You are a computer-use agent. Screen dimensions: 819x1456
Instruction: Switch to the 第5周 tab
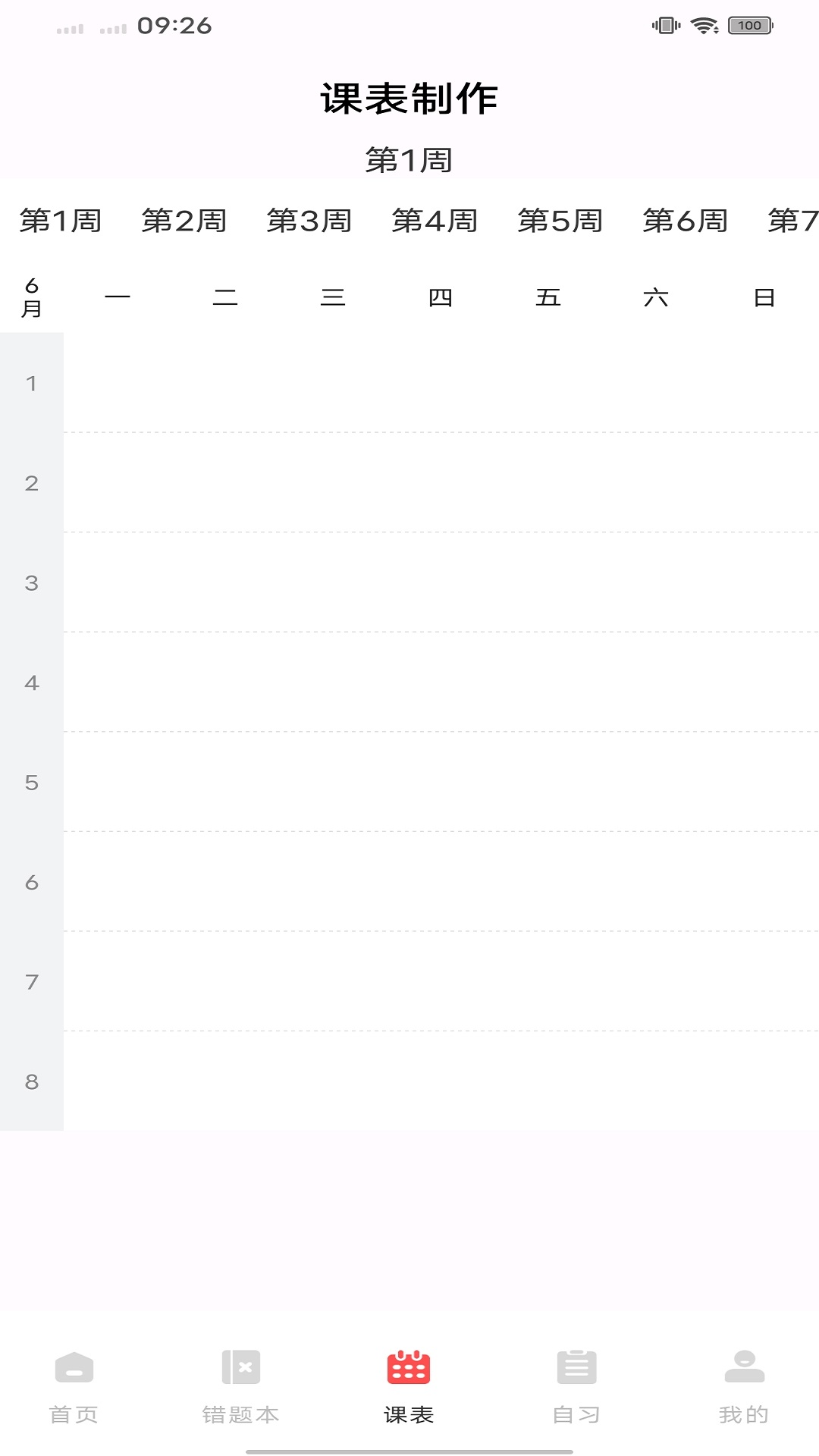click(x=560, y=221)
